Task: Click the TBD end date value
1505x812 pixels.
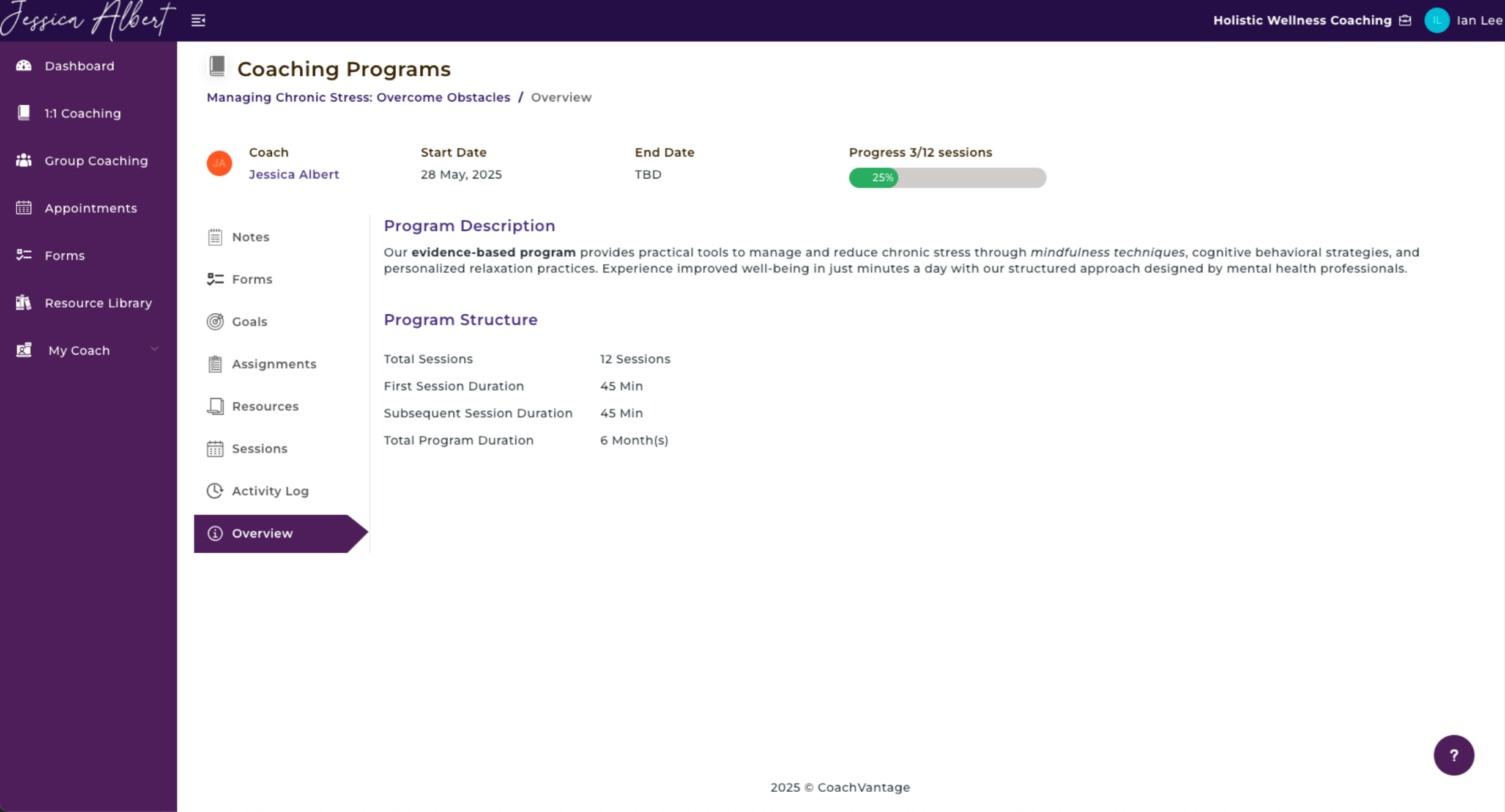Action: point(648,174)
